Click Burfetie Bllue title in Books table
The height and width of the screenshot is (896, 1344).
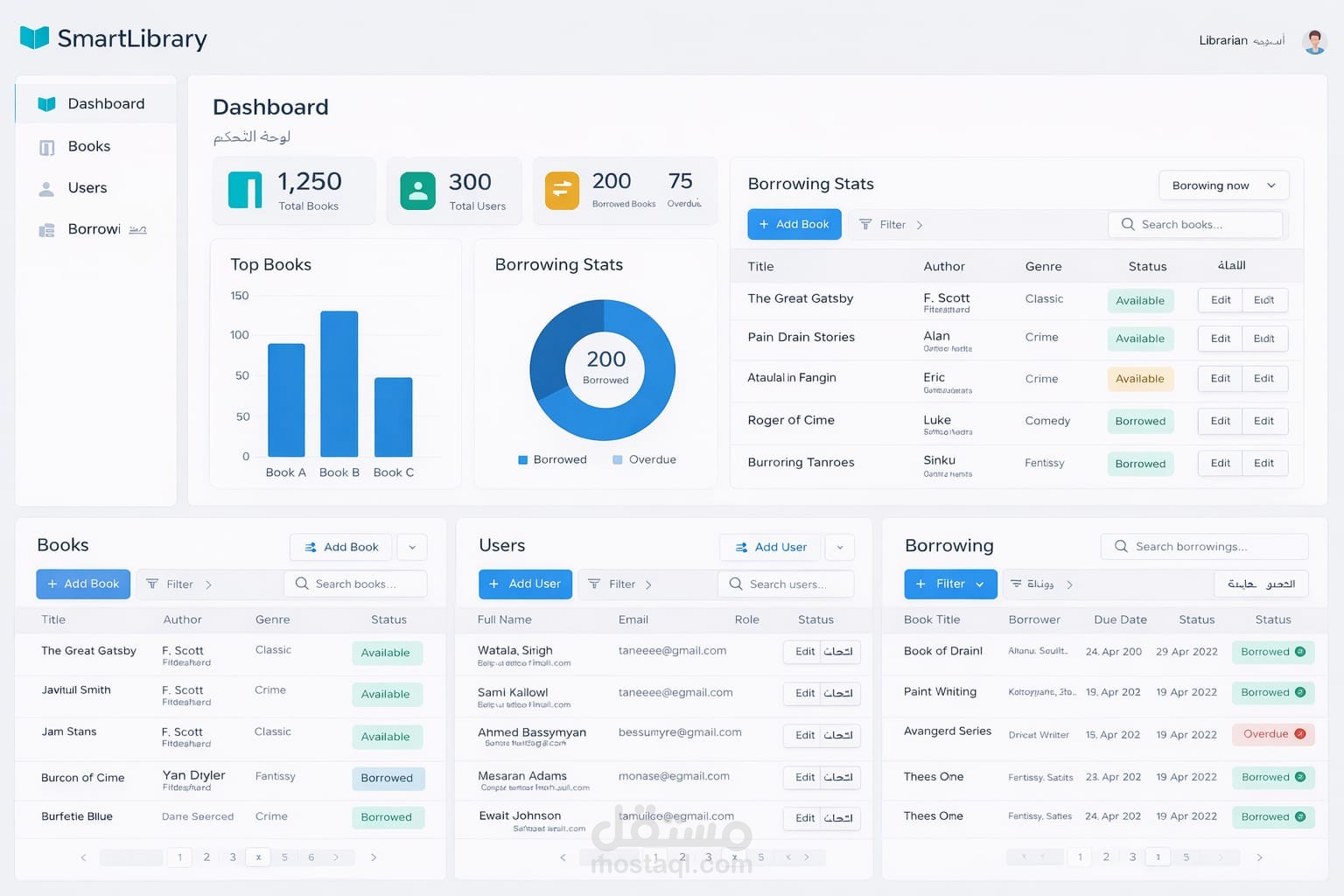tap(77, 816)
